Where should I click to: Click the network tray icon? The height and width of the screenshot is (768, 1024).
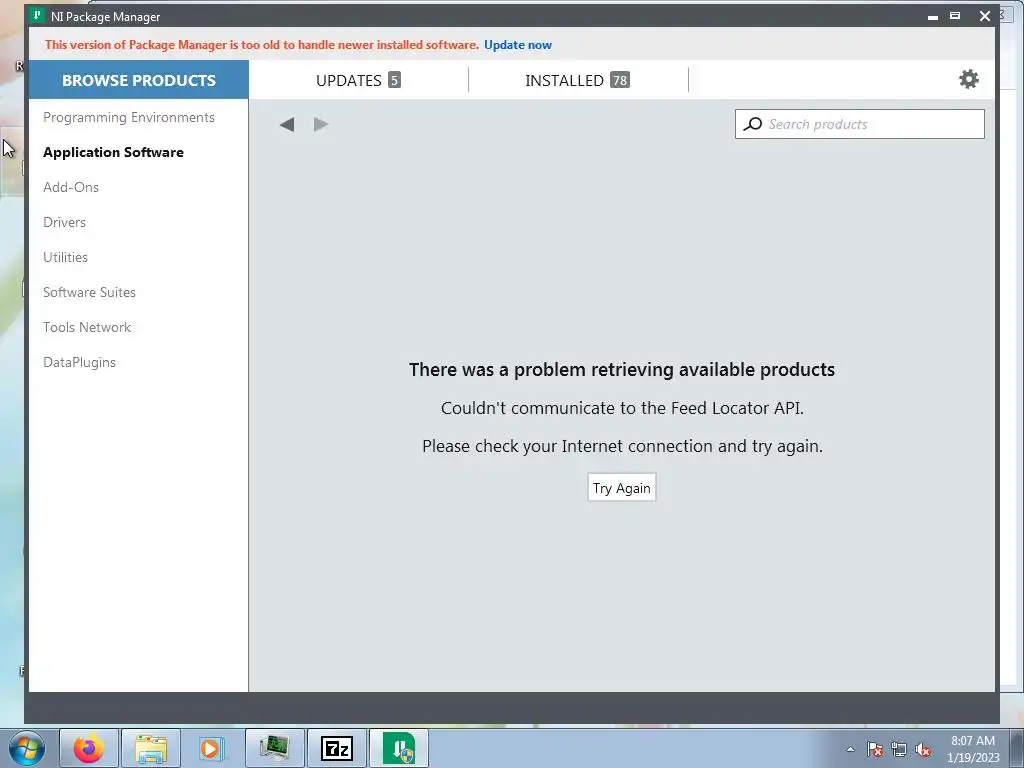(x=899, y=749)
